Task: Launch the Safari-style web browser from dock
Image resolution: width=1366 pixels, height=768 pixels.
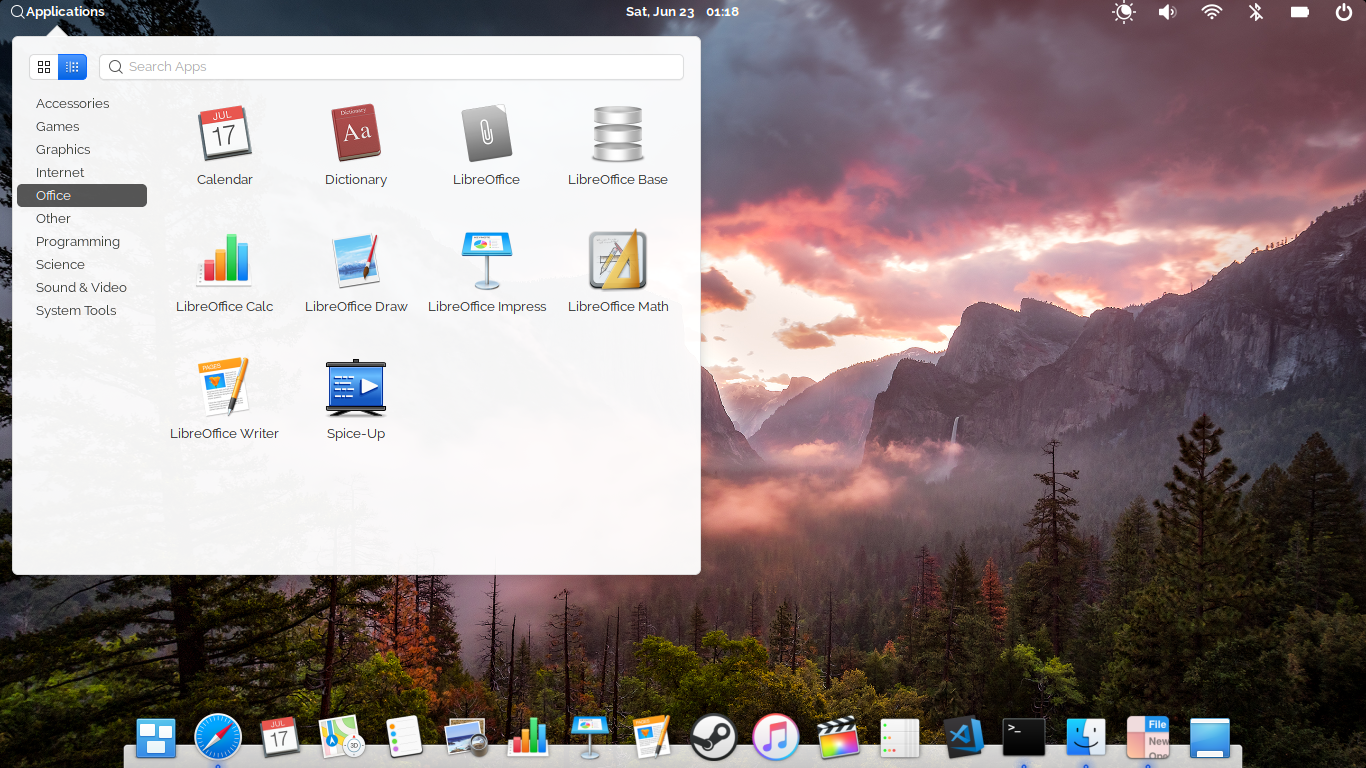Action: [217, 738]
